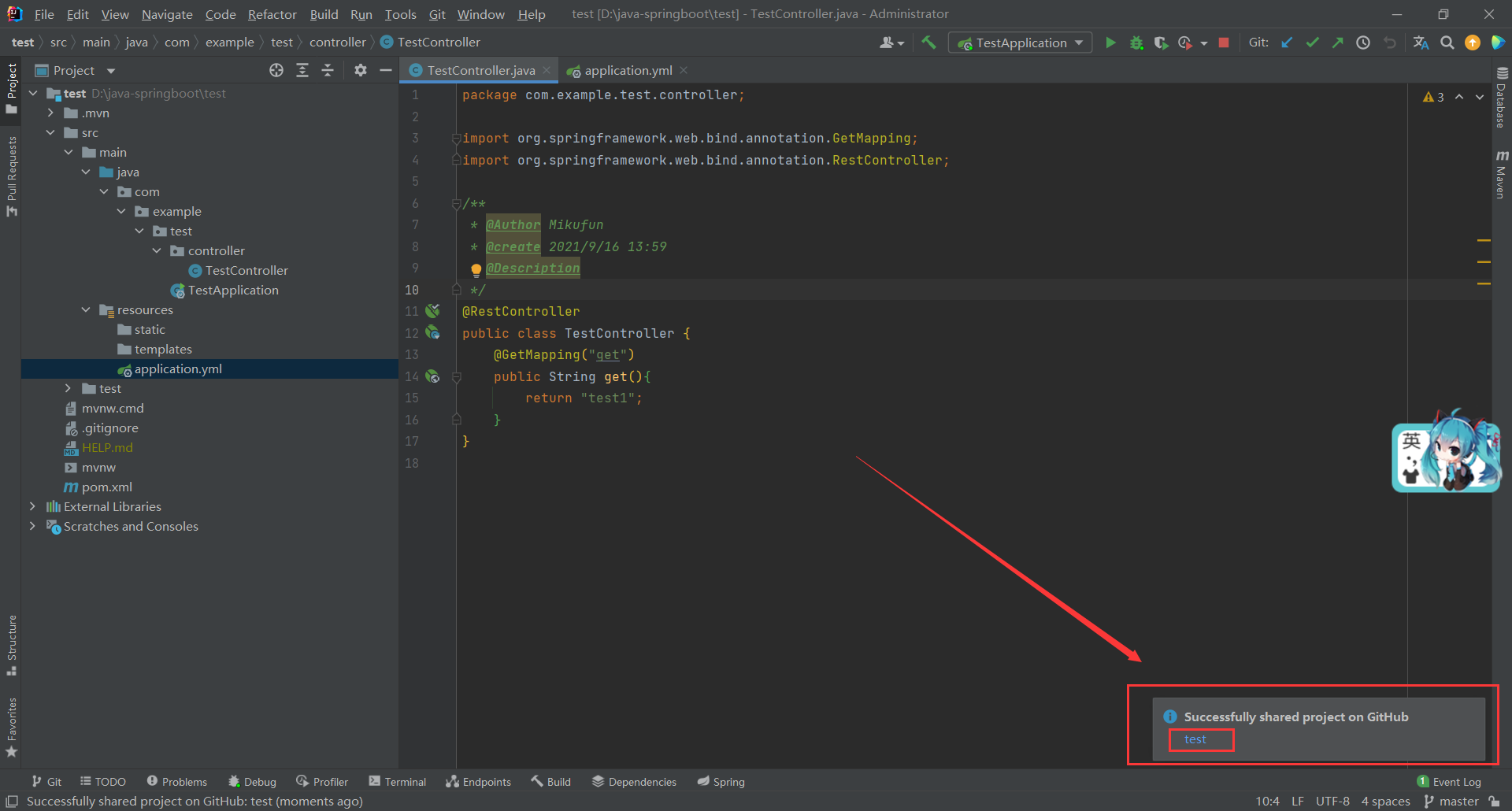This screenshot has height=811, width=1512.
Task: Open the Pull Requests side panel
Action: pos(11,176)
